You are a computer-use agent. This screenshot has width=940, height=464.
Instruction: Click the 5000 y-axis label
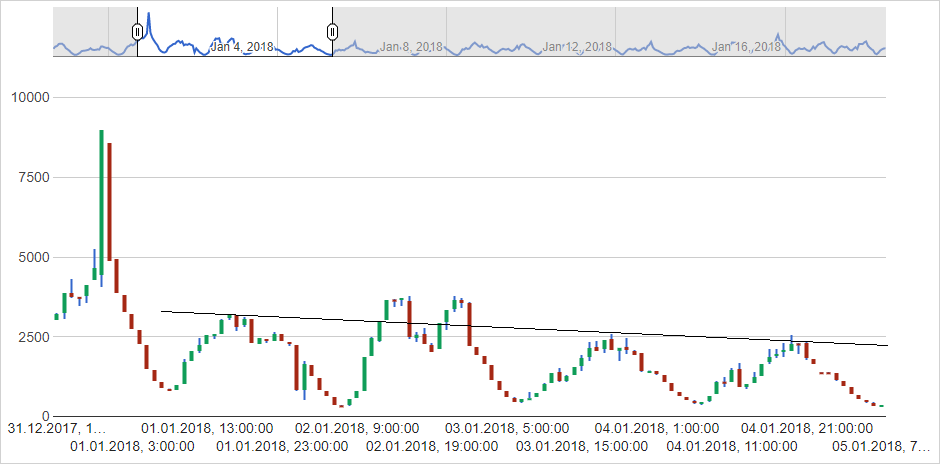click(35, 257)
